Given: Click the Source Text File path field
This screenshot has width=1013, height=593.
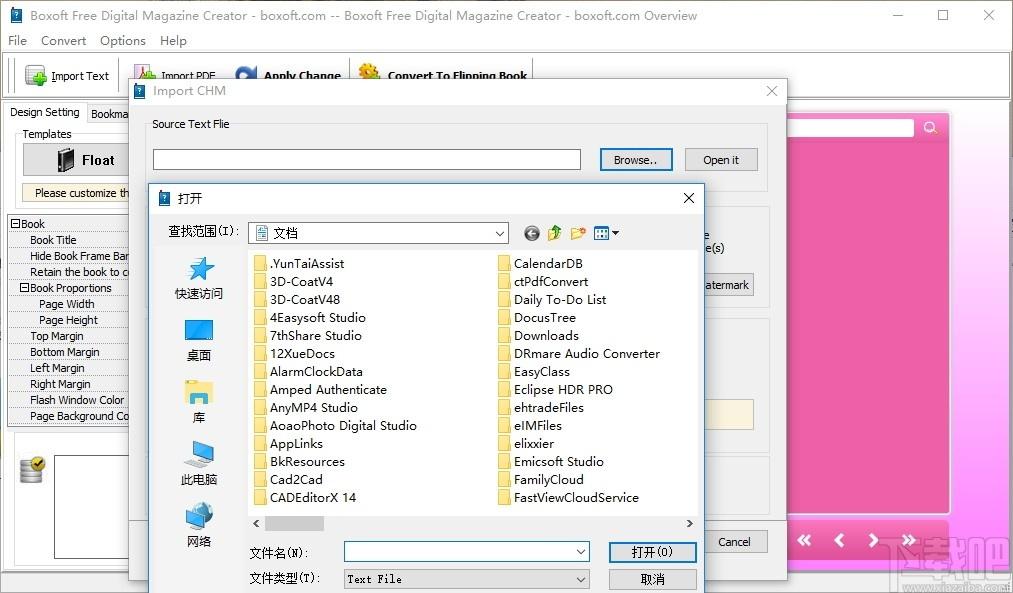Looking at the screenshot, I should (366, 160).
